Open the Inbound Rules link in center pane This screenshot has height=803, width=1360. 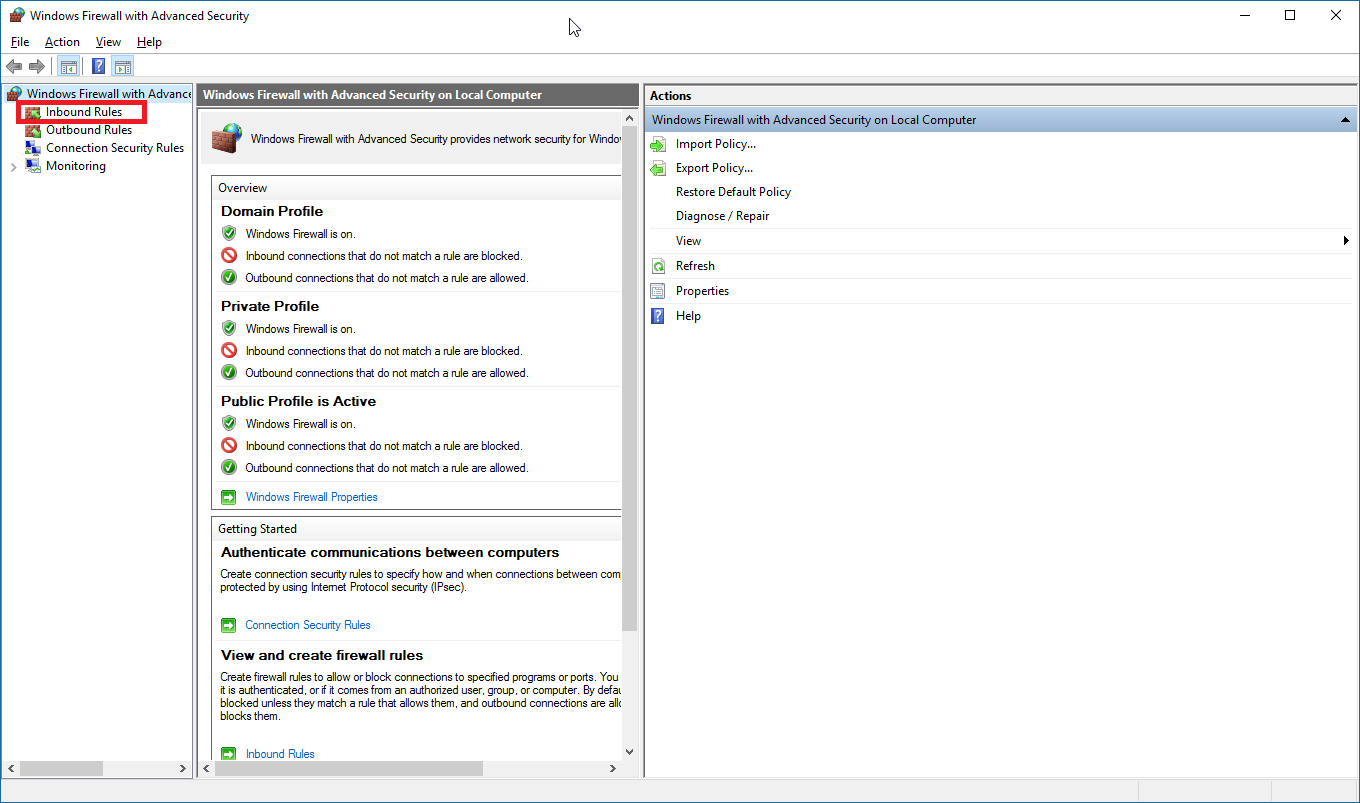coord(280,754)
